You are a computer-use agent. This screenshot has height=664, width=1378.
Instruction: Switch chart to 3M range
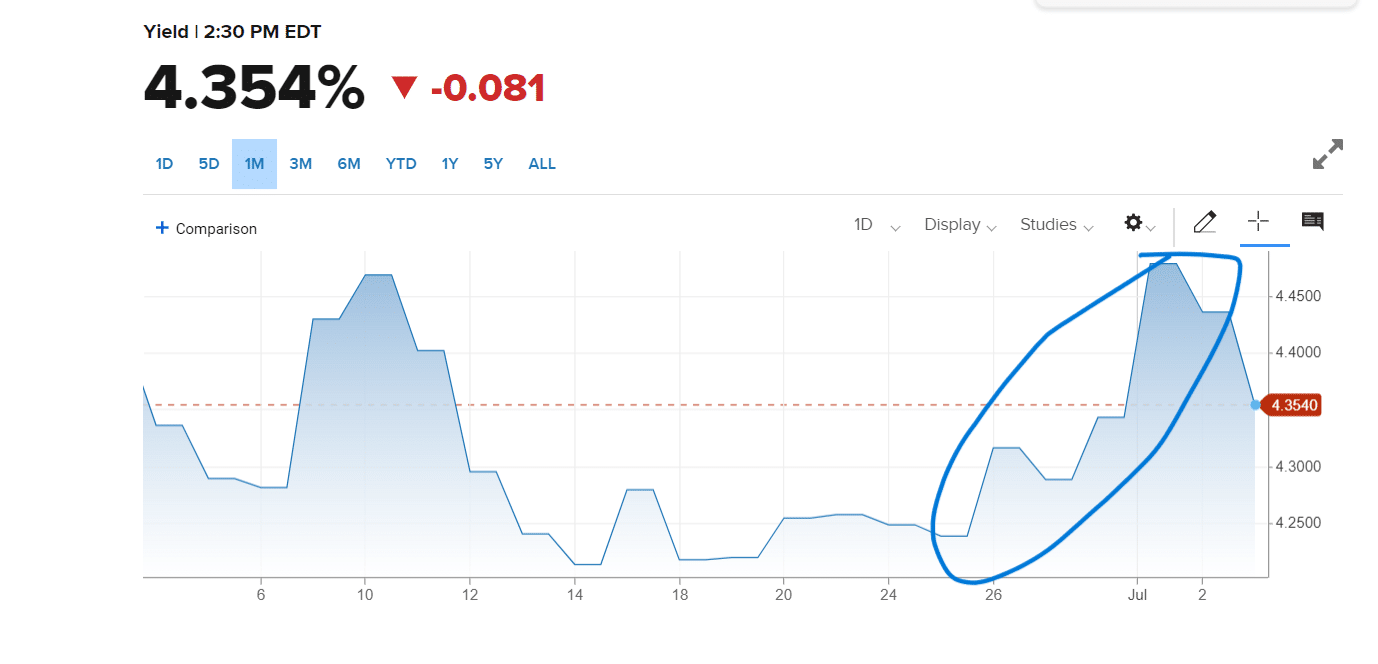click(300, 164)
